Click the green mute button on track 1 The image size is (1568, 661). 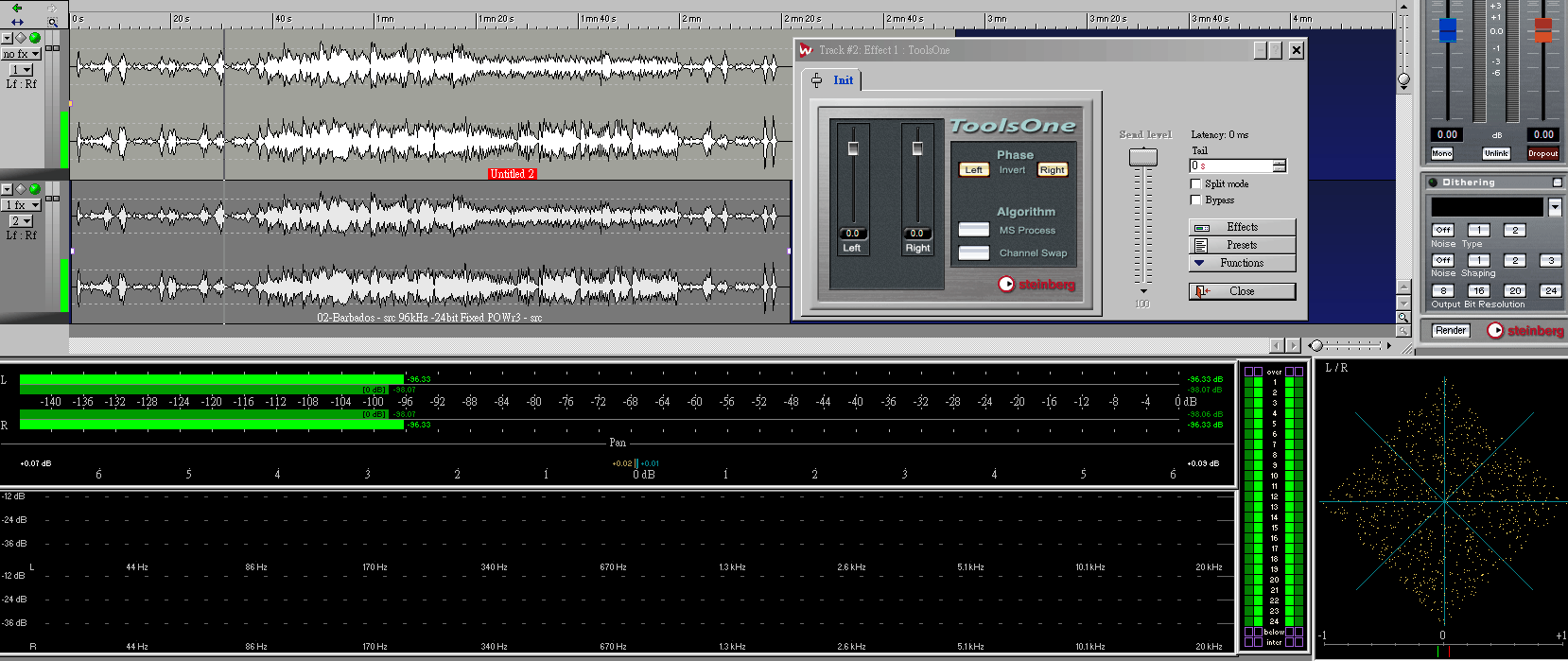35,38
